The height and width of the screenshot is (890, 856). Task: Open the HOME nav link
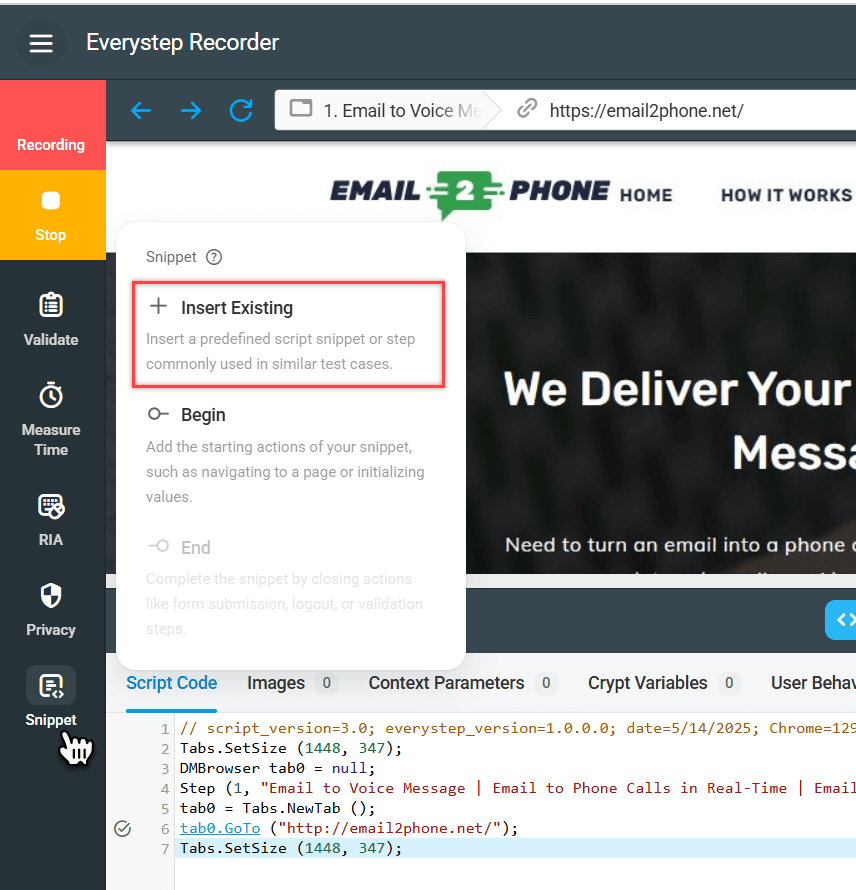click(646, 195)
